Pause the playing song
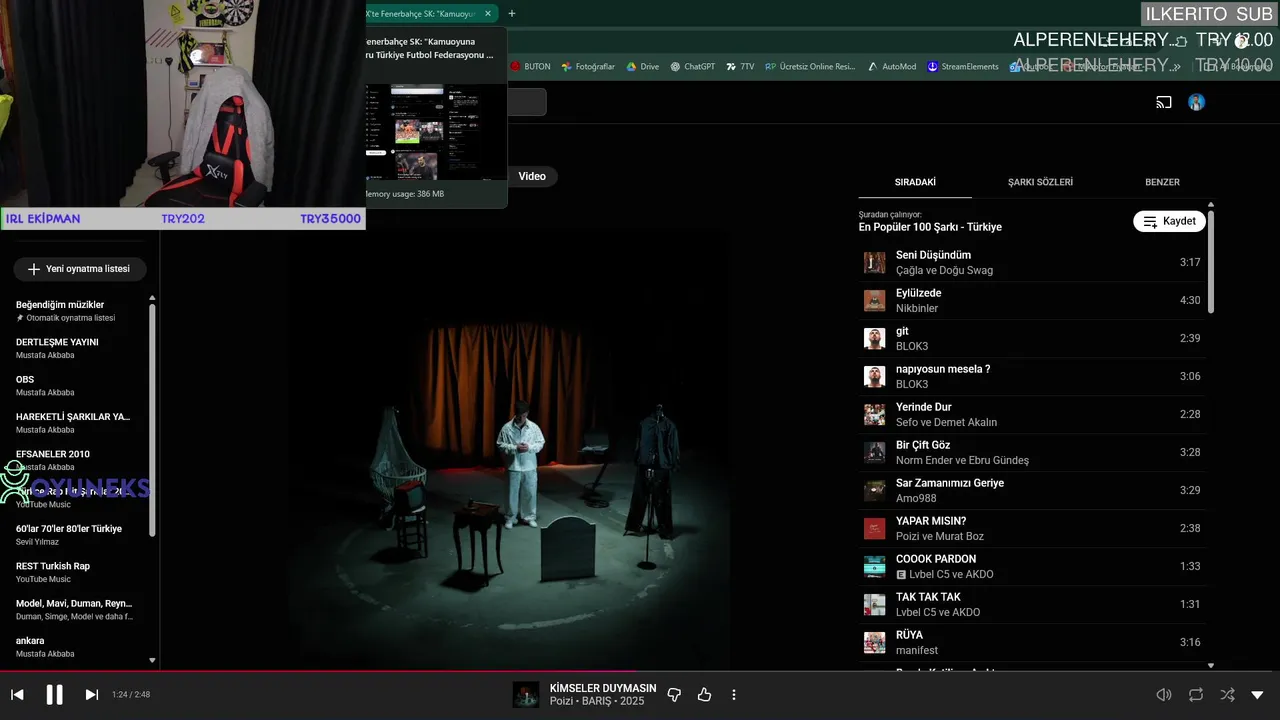This screenshot has width=1280, height=720. [x=54, y=694]
